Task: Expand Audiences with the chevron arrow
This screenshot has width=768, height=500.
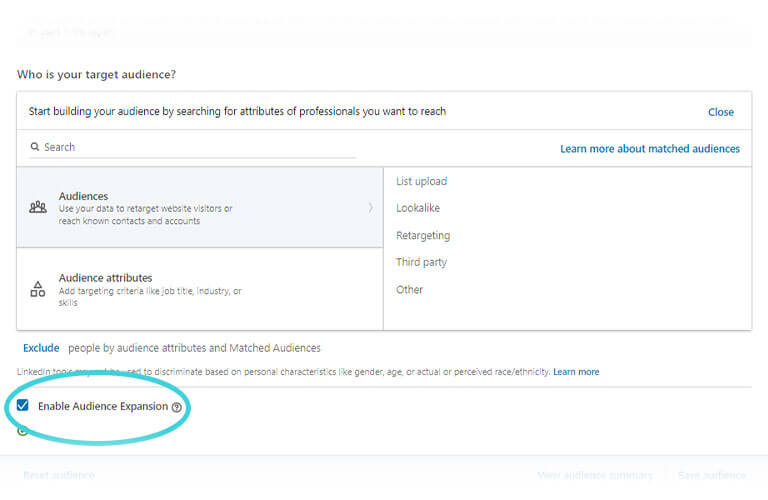Action: tap(370, 208)
